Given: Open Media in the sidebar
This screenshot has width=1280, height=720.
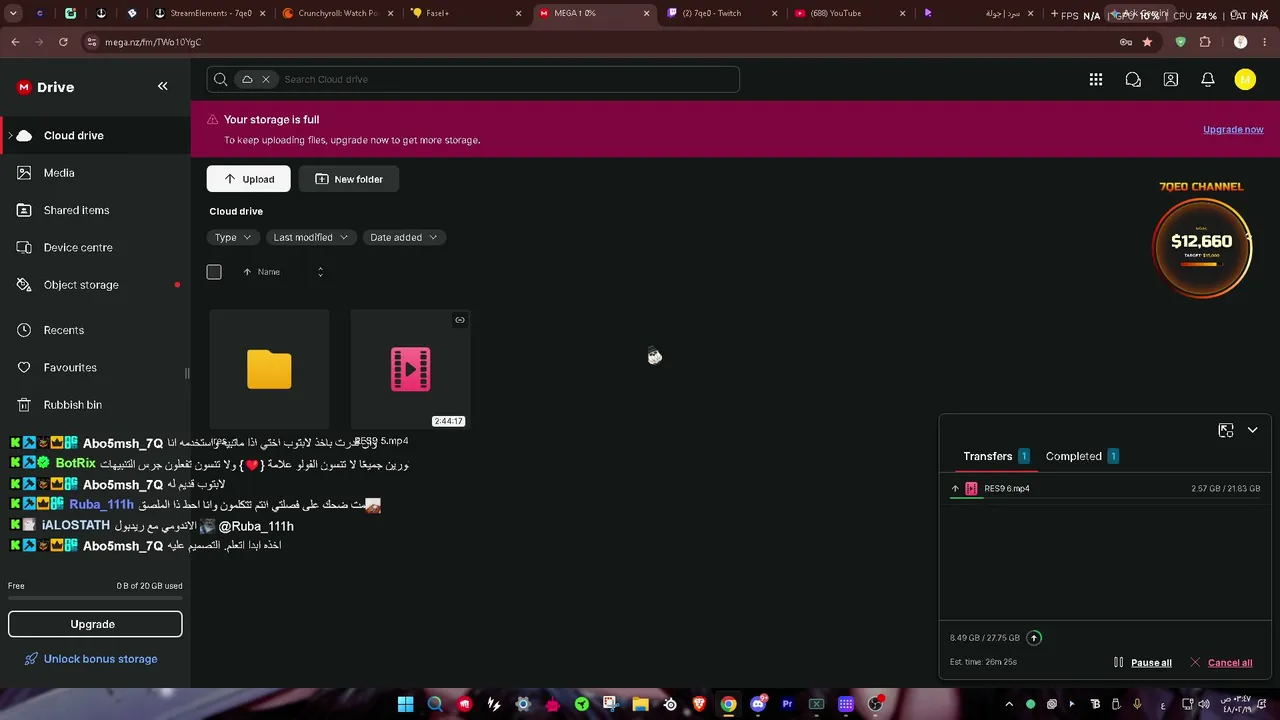Looking at the screenshot, I should tap(95, 173).
